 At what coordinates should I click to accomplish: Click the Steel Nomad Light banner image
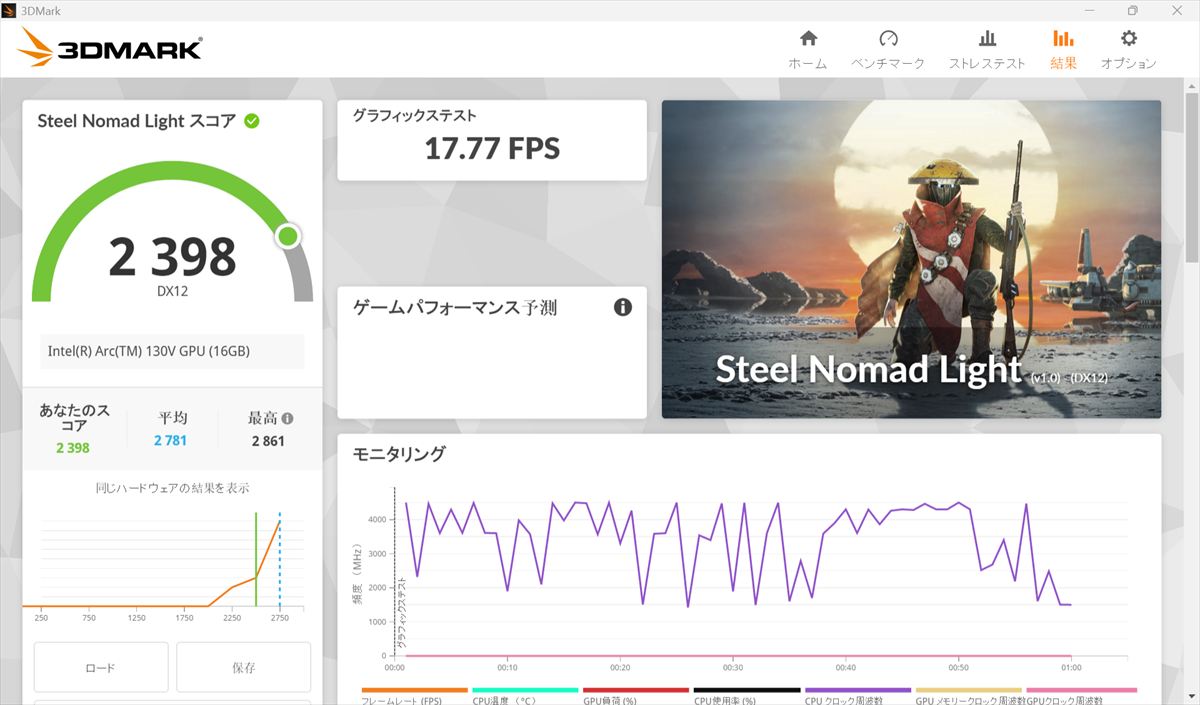(911, 259)
